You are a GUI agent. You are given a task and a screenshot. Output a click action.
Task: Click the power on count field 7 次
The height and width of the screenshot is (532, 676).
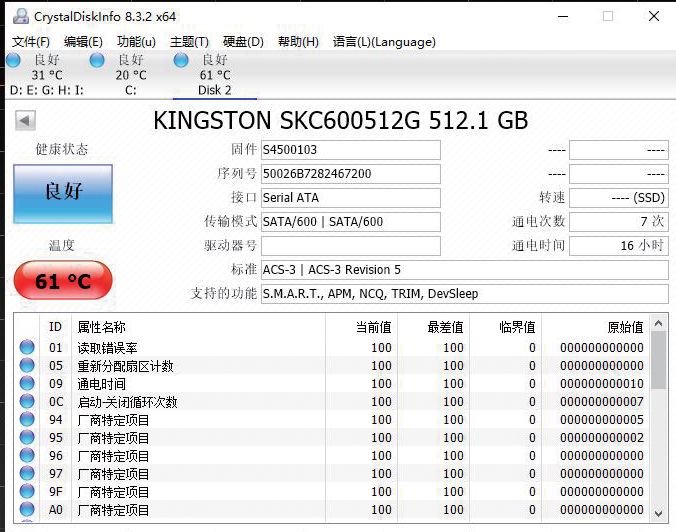click(619, 222)
